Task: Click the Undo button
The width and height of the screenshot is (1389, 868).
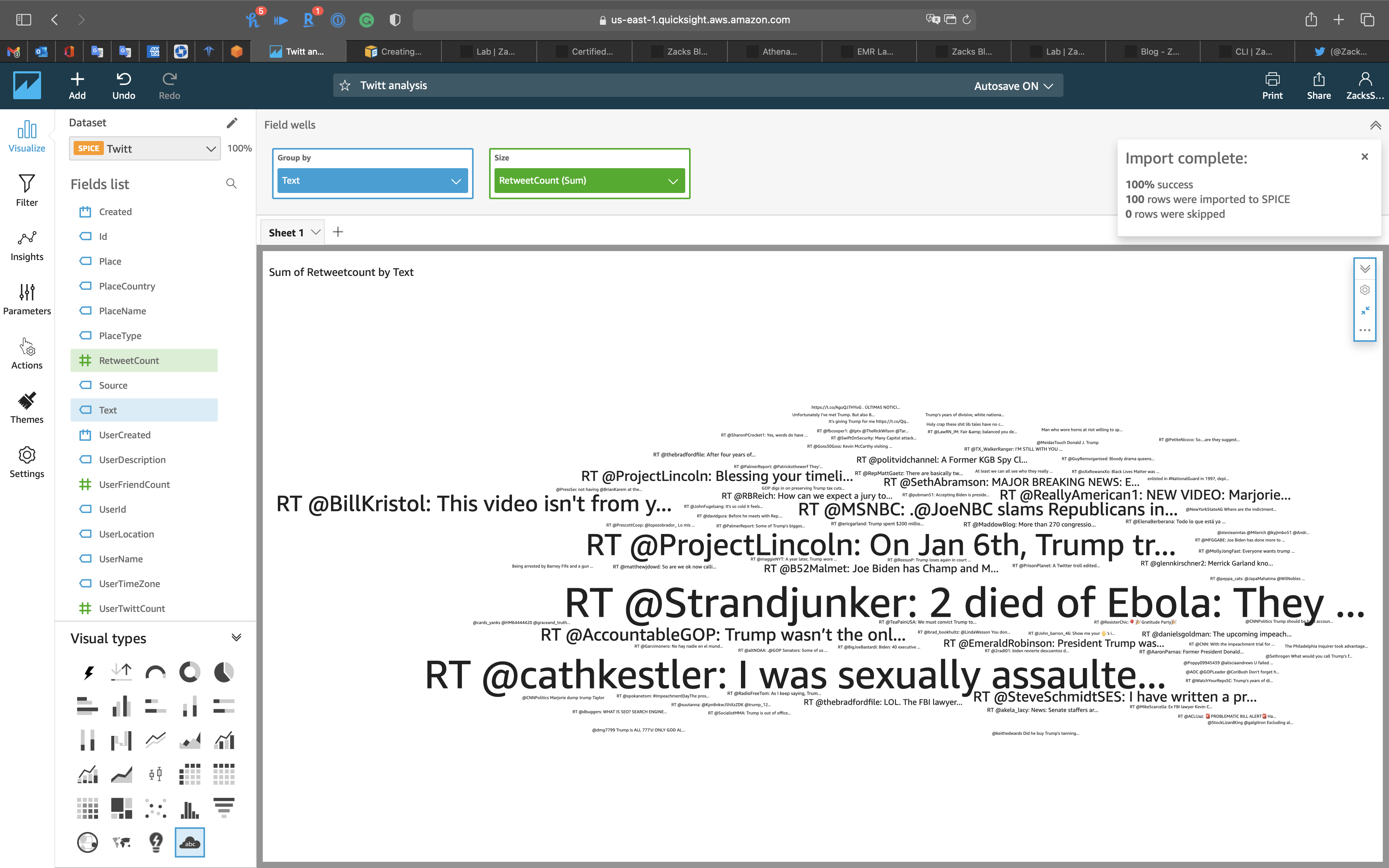Action: [x=123, y=86]
